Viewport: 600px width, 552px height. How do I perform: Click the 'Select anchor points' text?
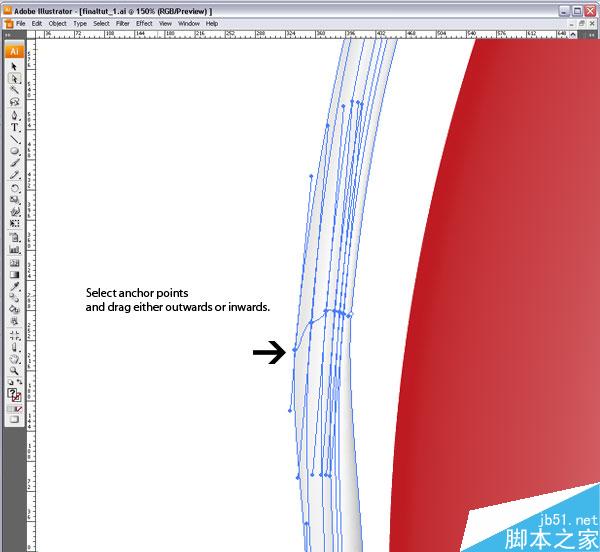tap(137, 293)
